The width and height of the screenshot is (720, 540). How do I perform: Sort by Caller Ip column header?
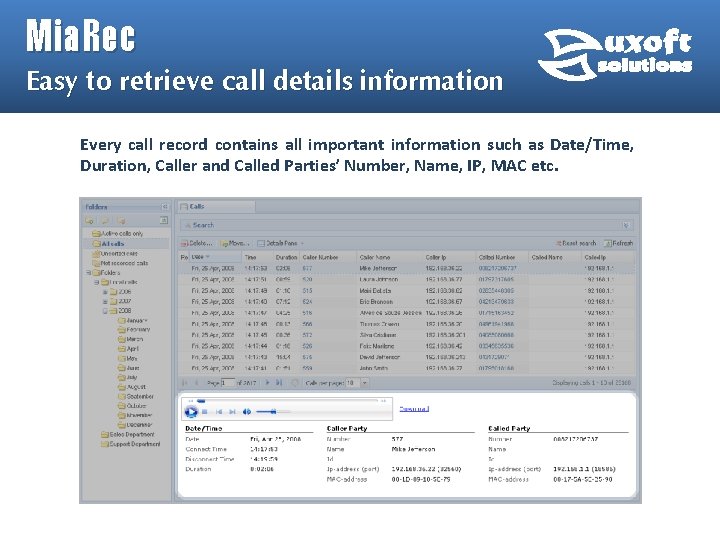point(449,257)
